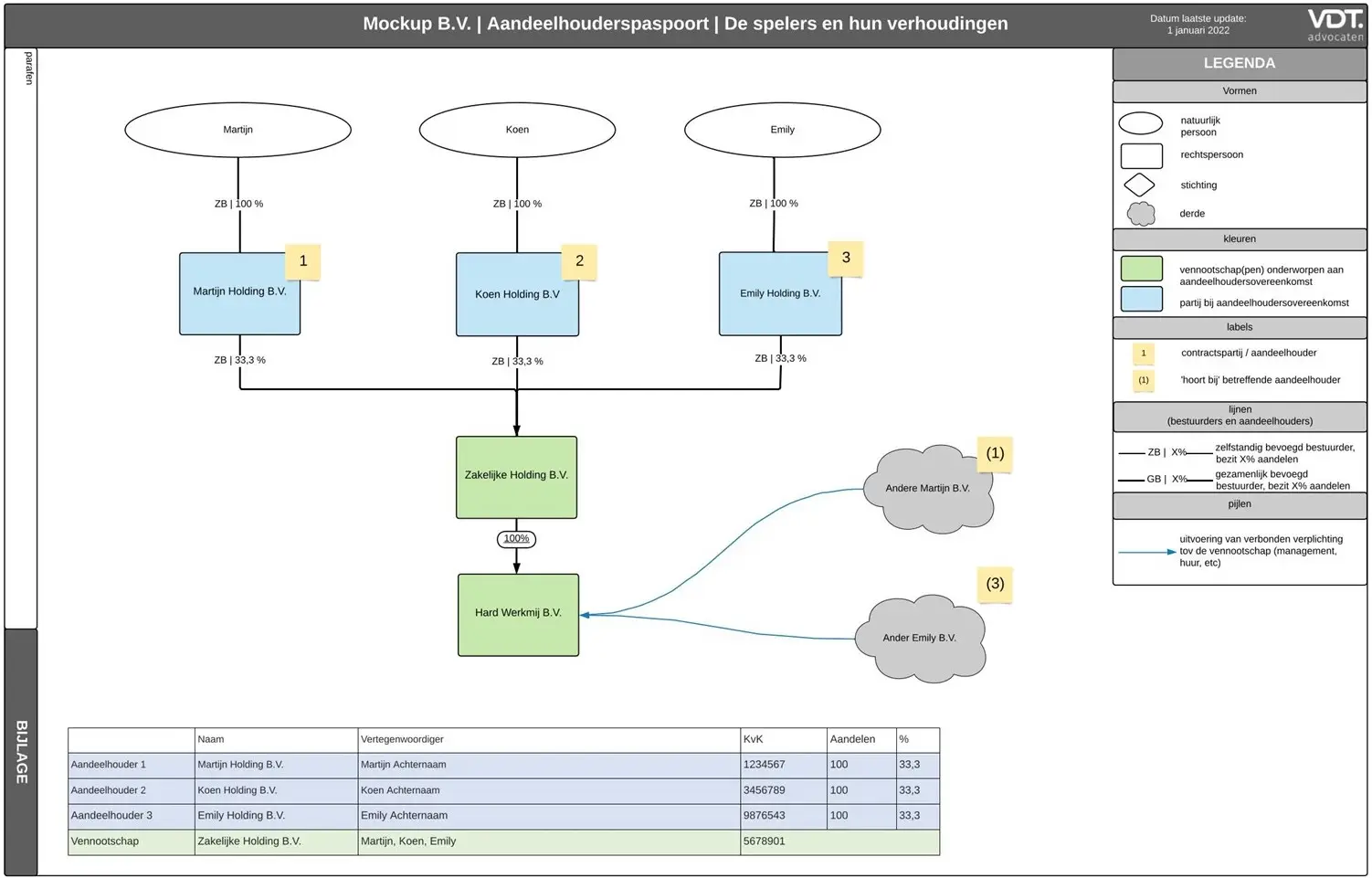Click the ZB | 100 % label under Martijn
1372x878 pixels.
click(x=238, y=204)
